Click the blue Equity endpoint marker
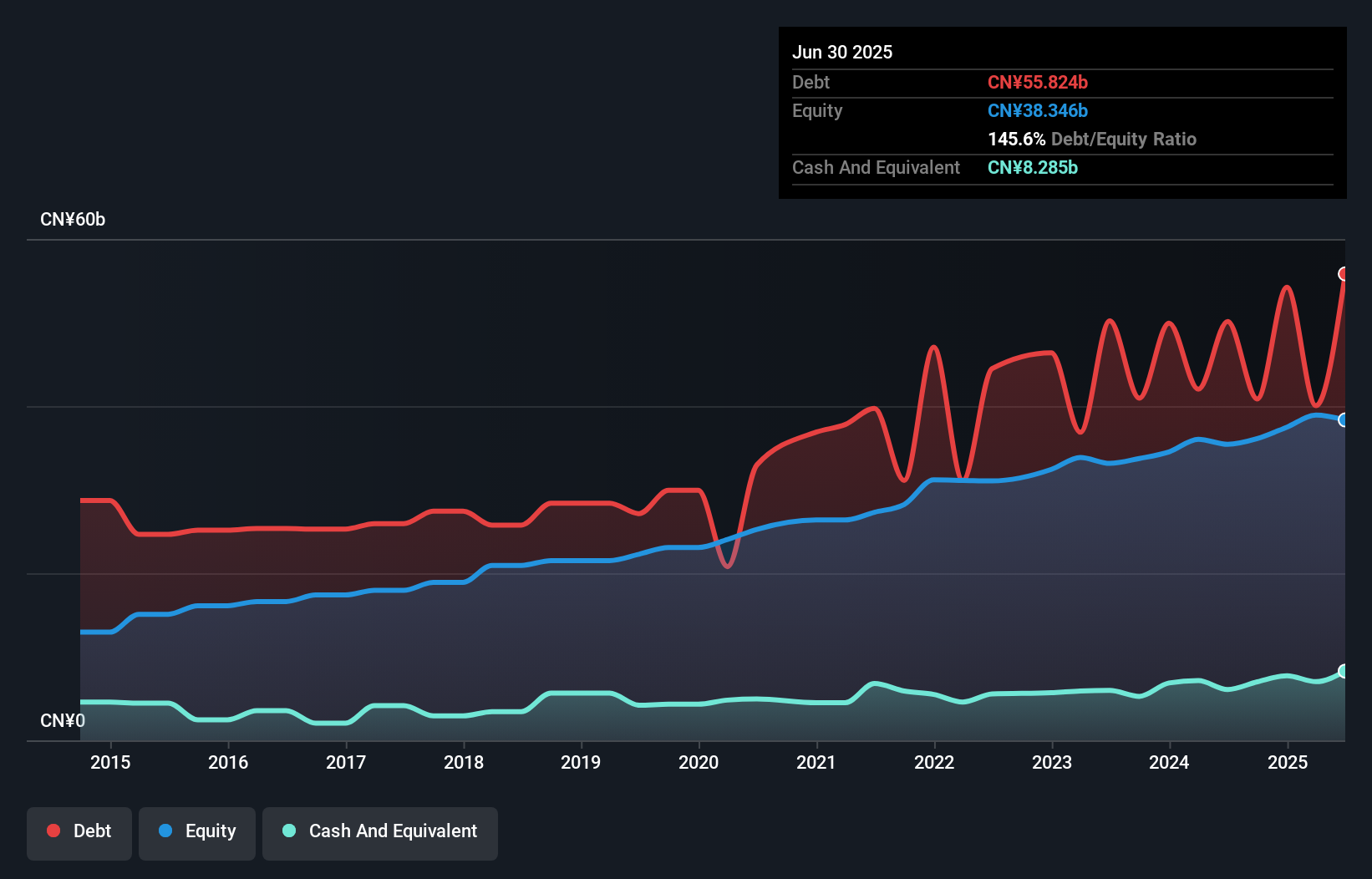Image resolution: width=1372 pixels, height=879 pixels. tap(1344, 420)
